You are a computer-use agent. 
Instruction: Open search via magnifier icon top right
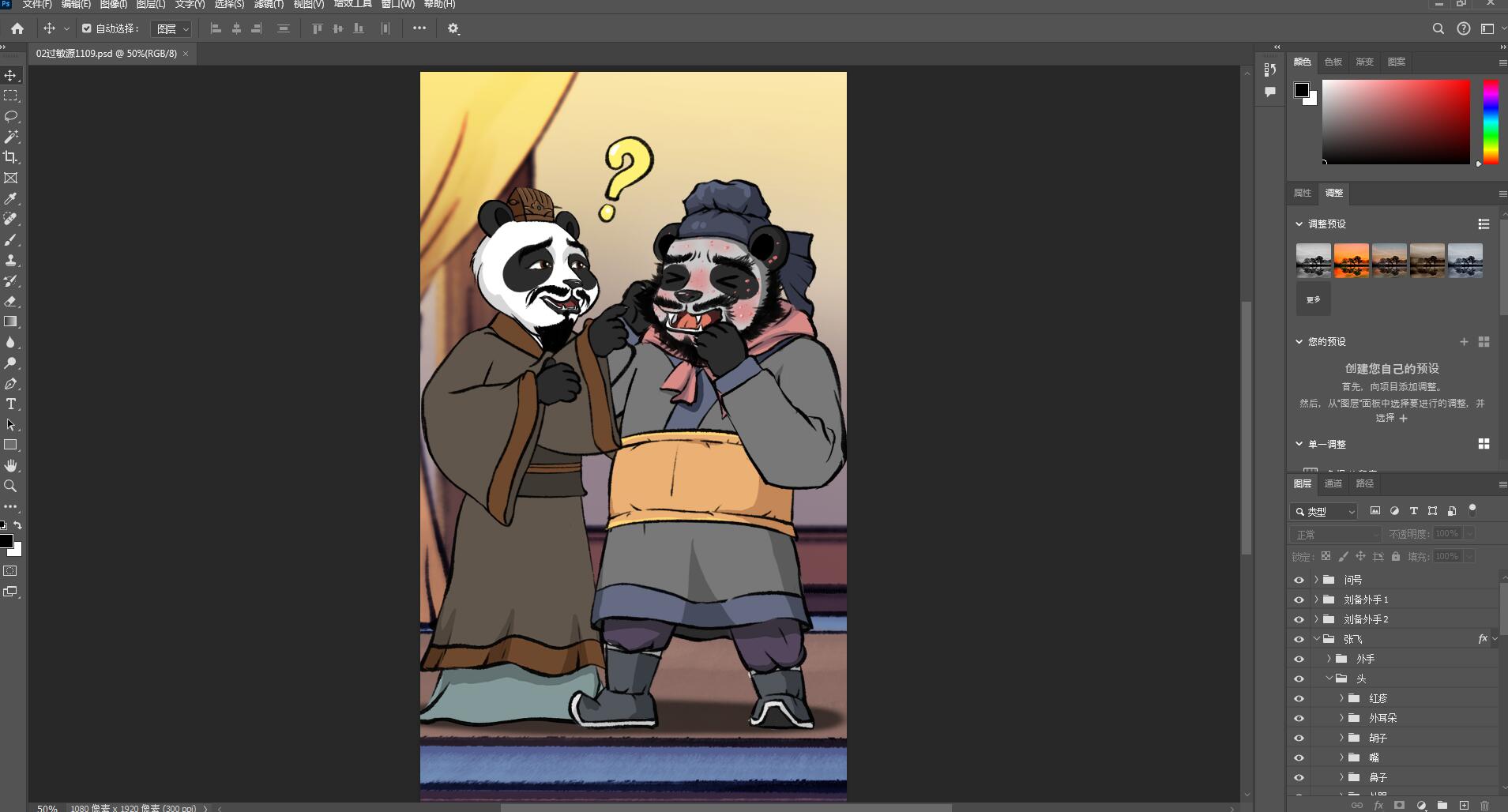coord(1438,28)
